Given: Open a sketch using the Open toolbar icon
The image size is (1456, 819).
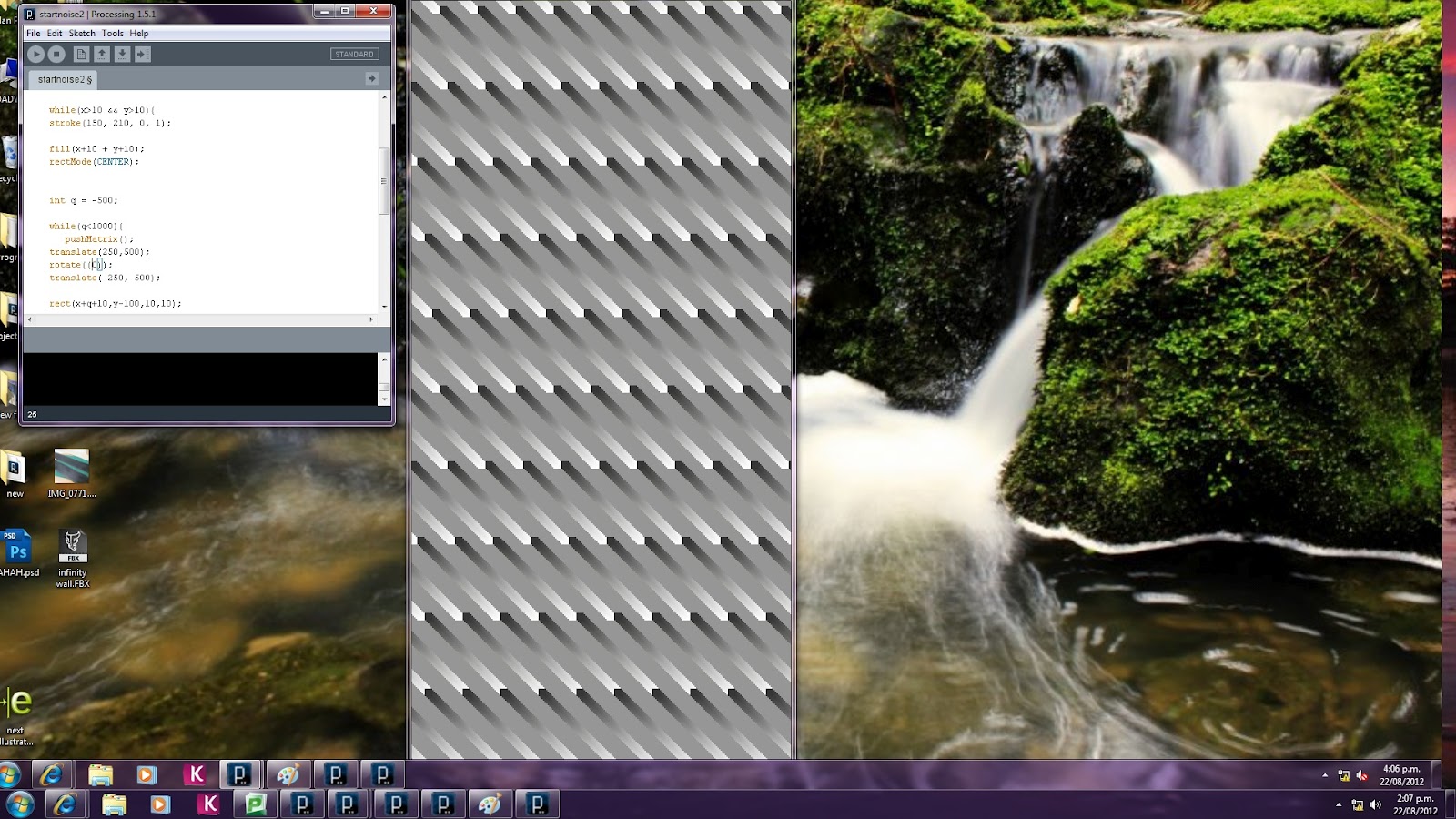Looking at the screenshot, I should point(103,54).
